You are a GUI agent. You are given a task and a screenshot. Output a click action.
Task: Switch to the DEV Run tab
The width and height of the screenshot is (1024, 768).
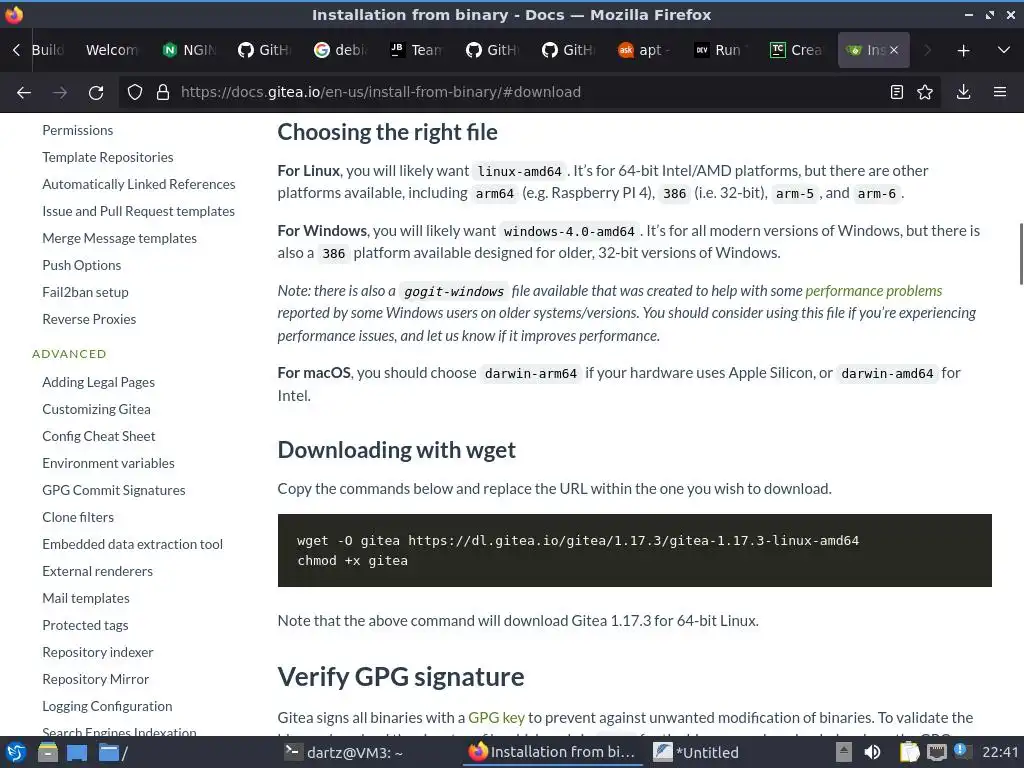(720, 50)
